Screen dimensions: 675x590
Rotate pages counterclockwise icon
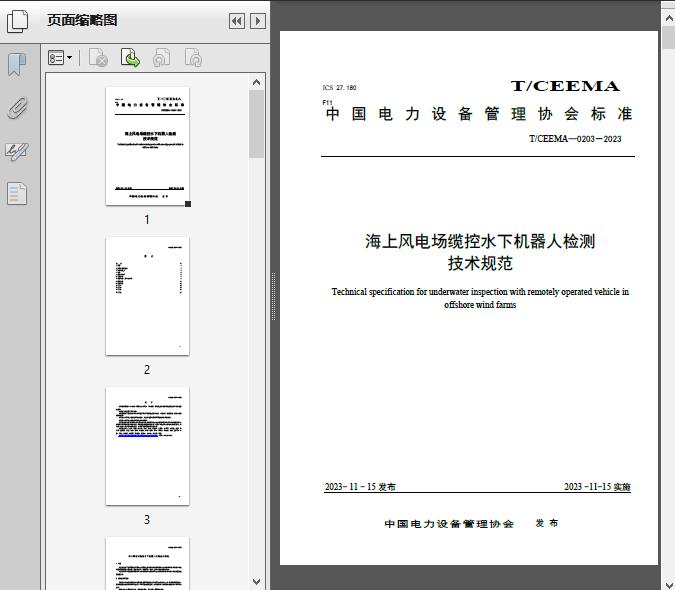point(161,58)
